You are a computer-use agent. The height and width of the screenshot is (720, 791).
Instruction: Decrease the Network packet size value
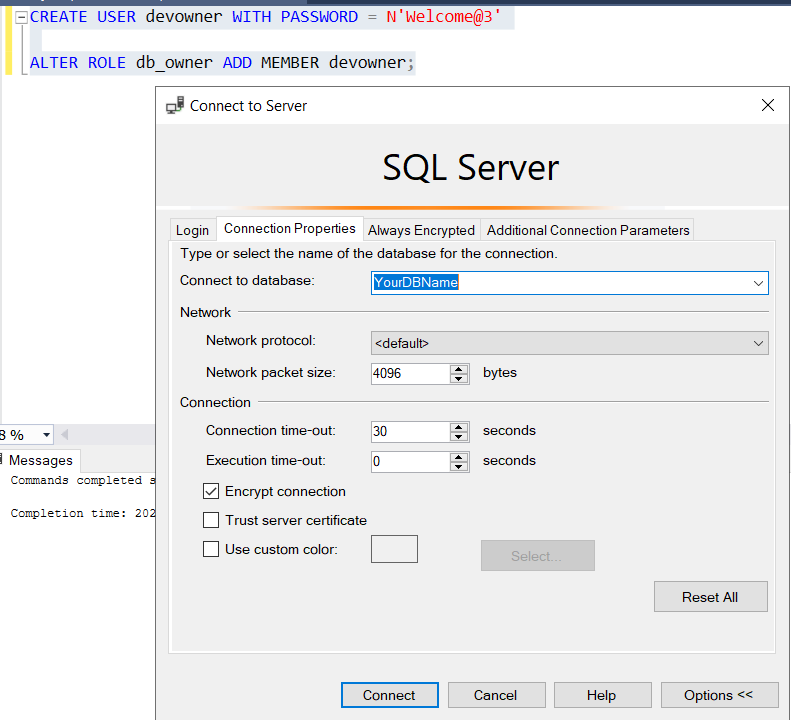coord(459,378)
